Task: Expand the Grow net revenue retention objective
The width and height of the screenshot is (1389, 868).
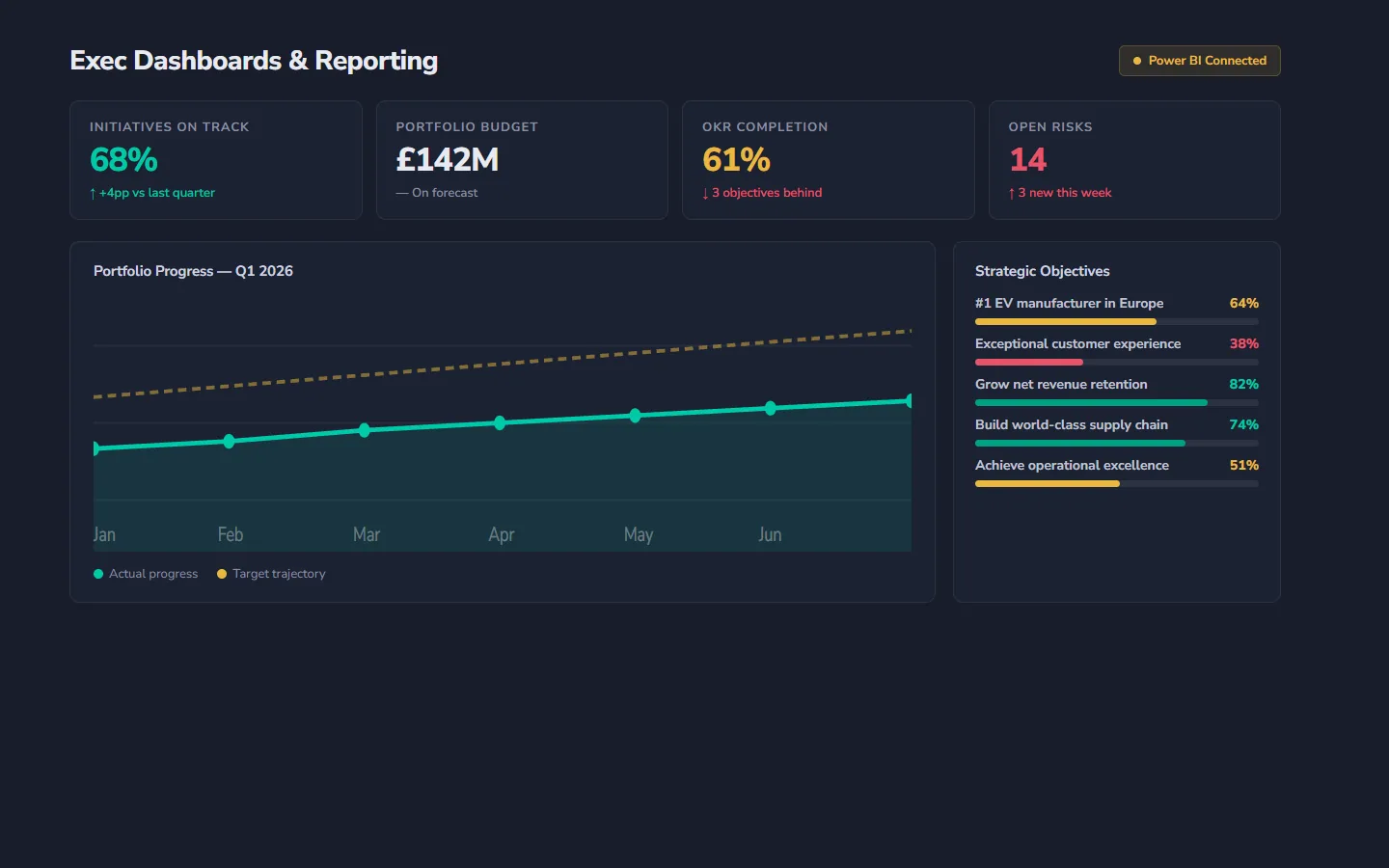Action: coord(1061,384)
